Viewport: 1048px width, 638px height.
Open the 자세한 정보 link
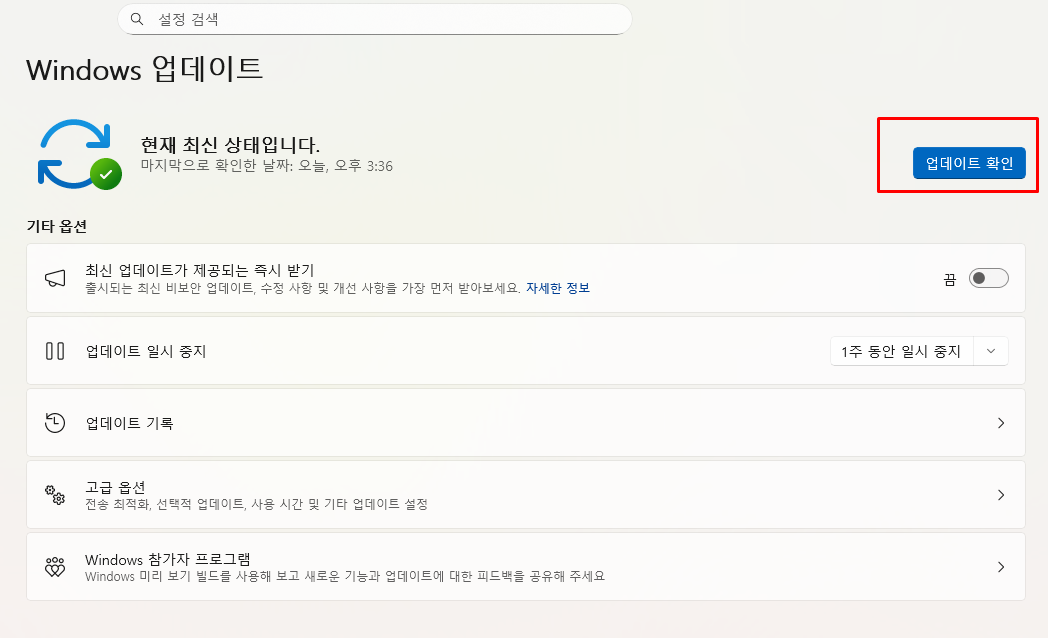tap(557, 288)
